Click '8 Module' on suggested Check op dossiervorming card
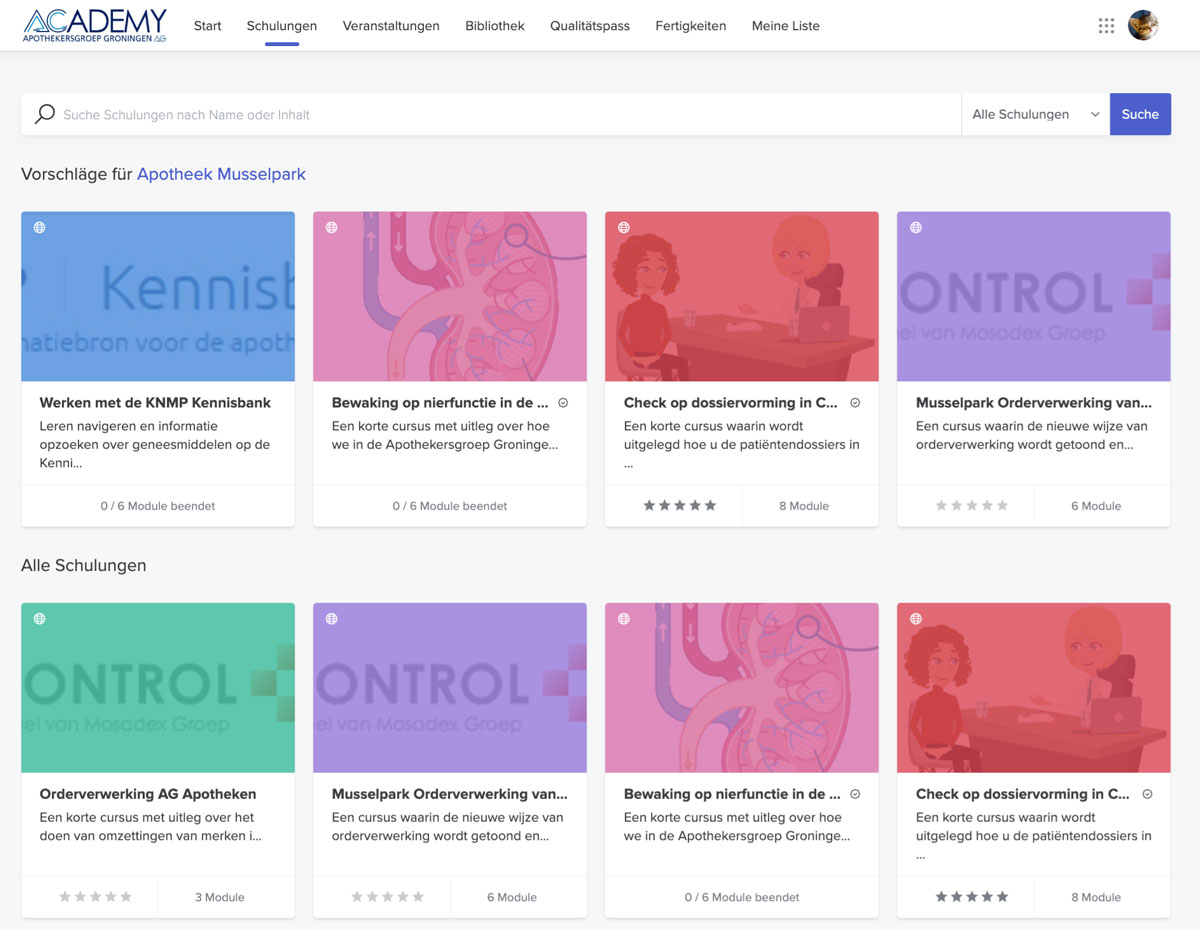Screen dimensions: 1200x930 click(804, 506)
